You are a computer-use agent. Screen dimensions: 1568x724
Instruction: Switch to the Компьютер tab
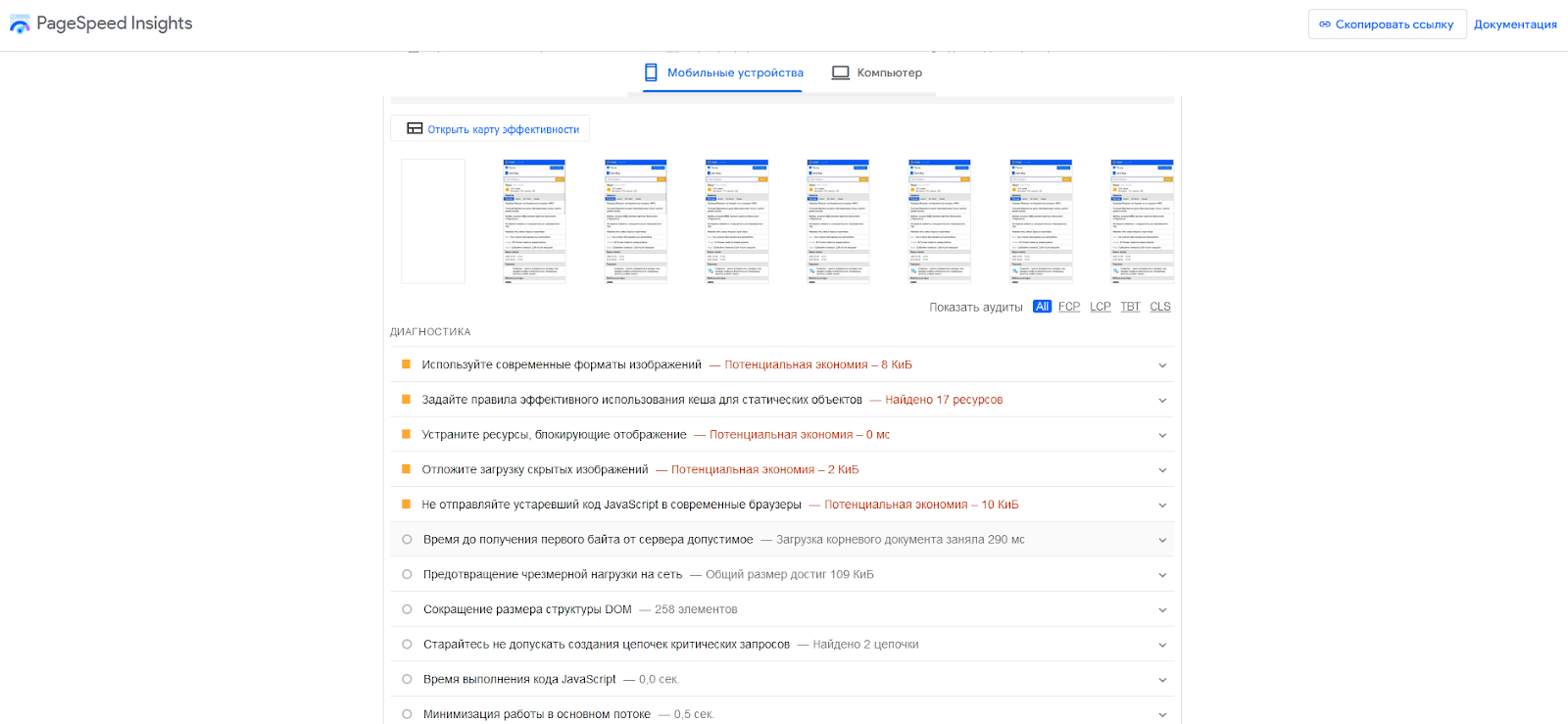pyautogui.click(x=877, y=72)
